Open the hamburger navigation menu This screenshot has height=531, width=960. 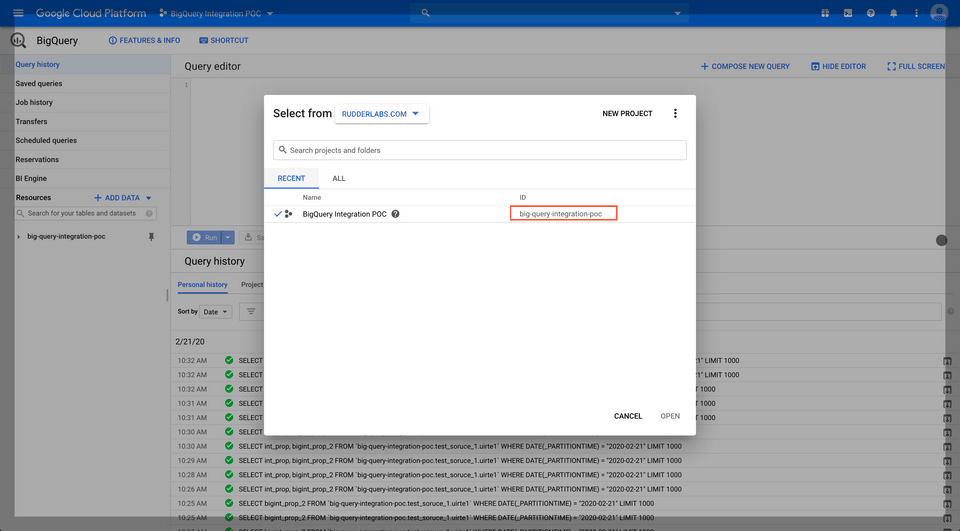(18, 13)
